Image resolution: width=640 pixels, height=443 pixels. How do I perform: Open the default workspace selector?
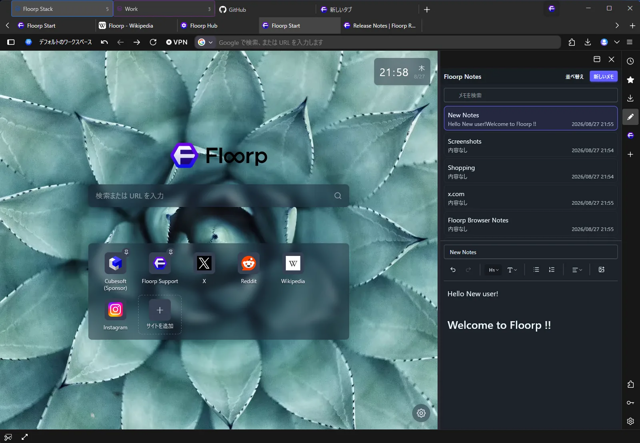pos(59,42)
